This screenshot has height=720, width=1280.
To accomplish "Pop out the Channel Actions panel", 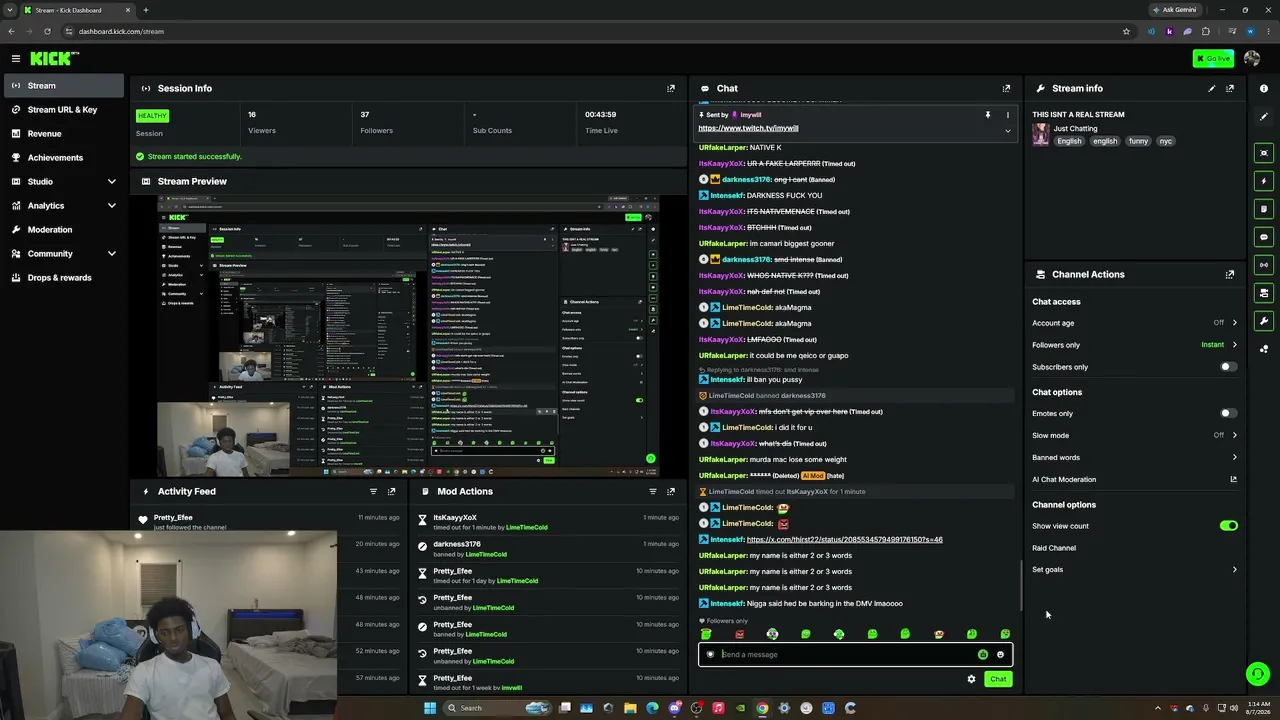I will click(1230, 274).
